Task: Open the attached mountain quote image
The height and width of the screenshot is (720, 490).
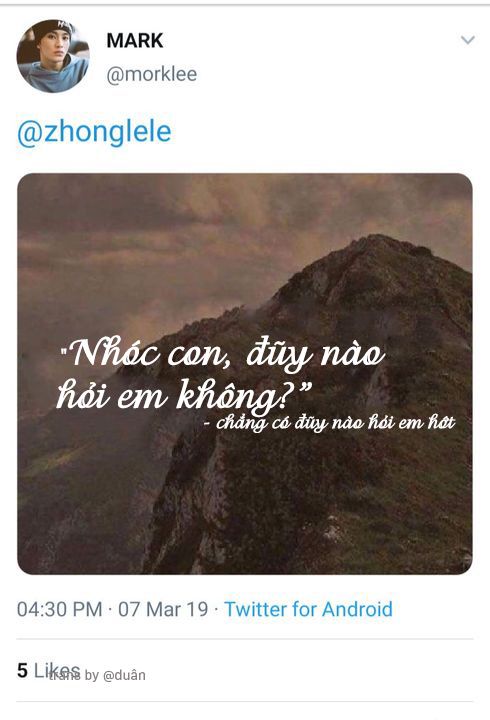Action: pos(245,374)
